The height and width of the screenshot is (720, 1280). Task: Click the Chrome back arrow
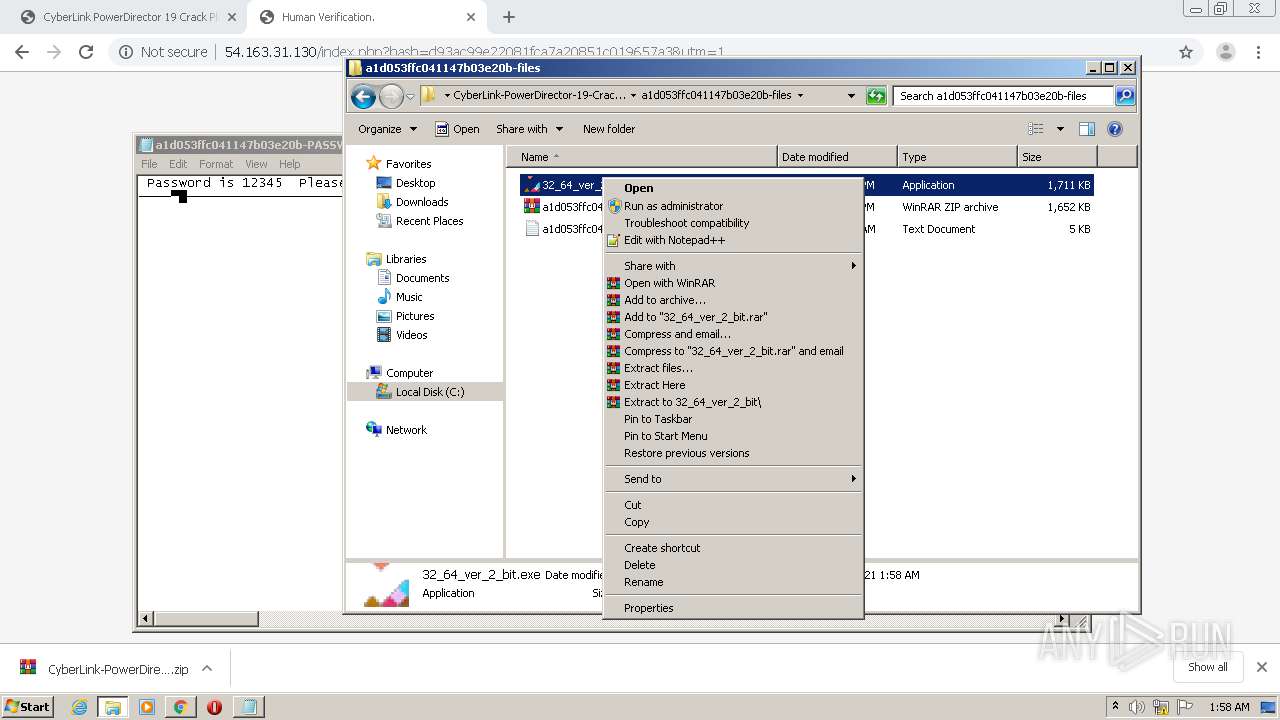click(22, 52)
